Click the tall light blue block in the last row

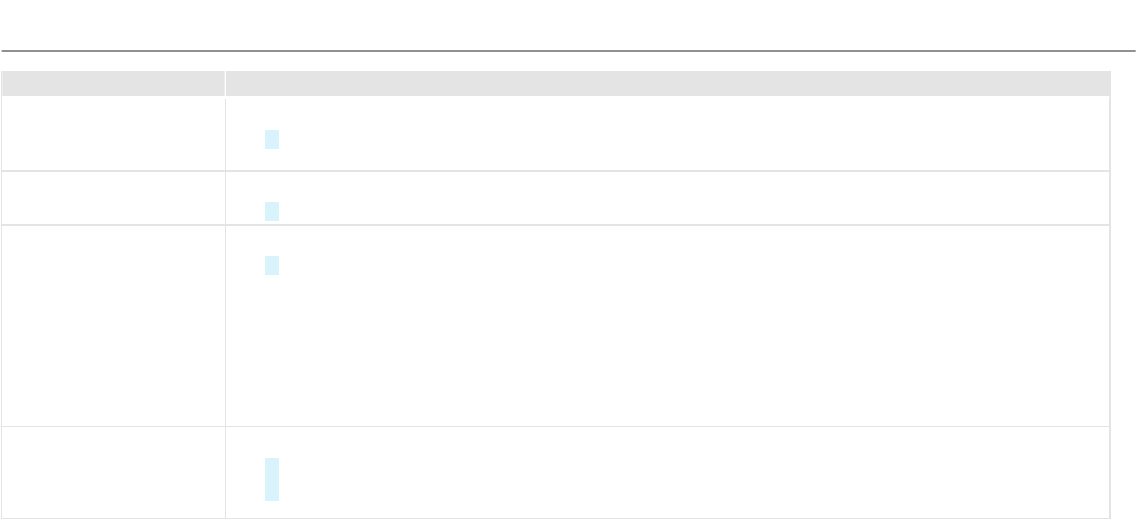[271, 479]
